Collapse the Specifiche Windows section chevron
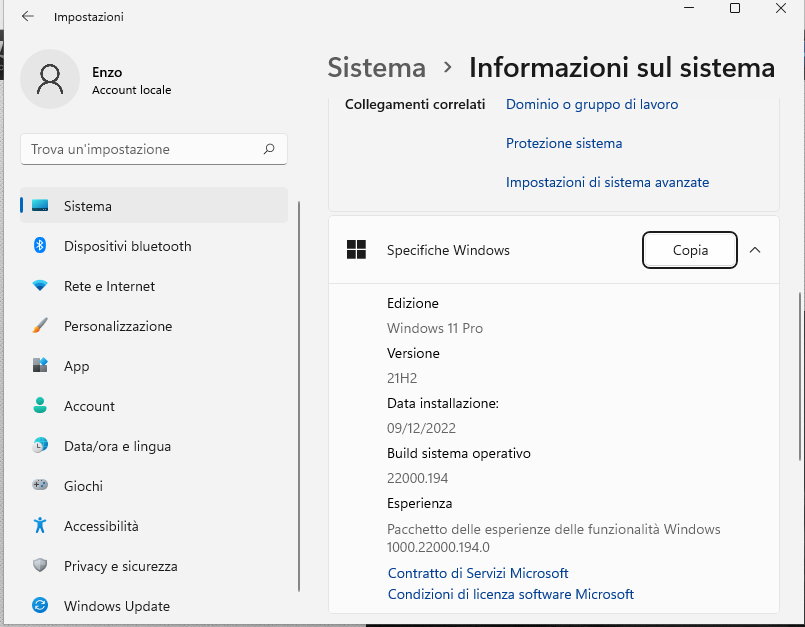This screenshot has width=805, height=627. [755, 250]
